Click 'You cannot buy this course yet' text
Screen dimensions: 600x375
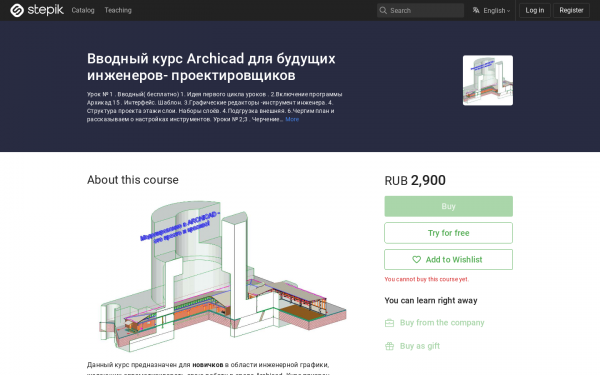coord(426,279)
